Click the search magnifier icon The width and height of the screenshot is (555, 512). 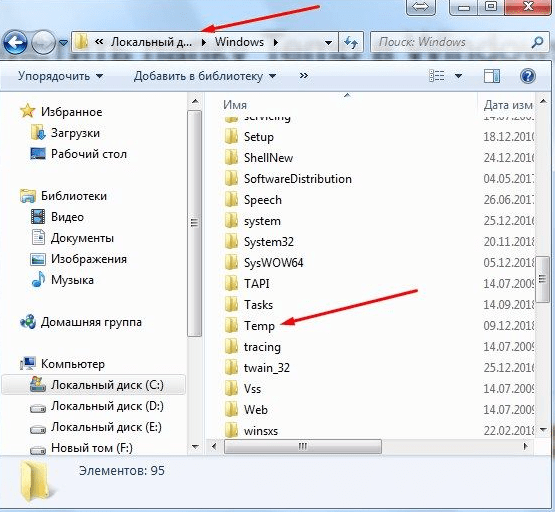(x=537, y=42)
